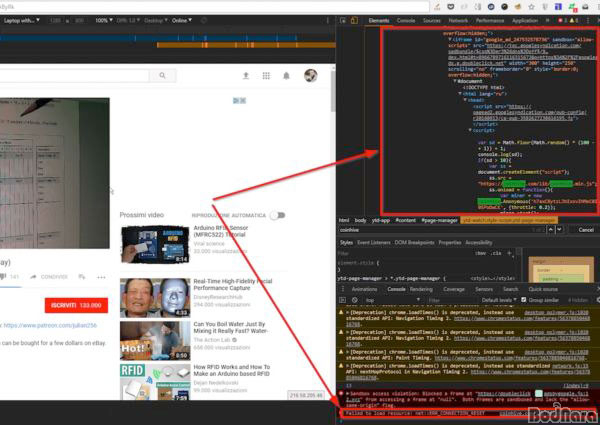Open the Default levels dropdown
The height and width of the screenshot is (425, 600).
[x=499, y=300]
